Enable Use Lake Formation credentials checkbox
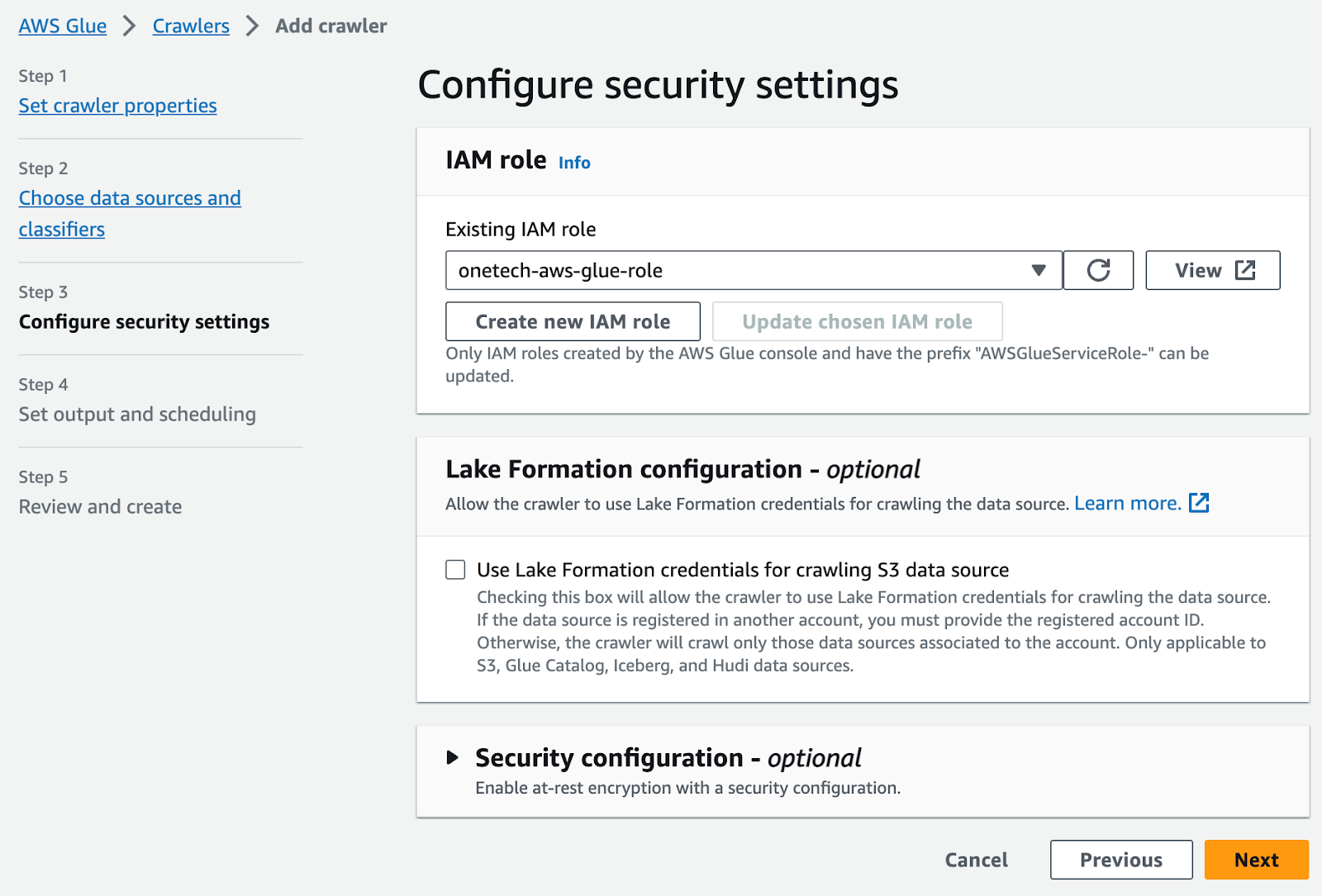This screenshot has width=1322, height=896. point(455,570)
